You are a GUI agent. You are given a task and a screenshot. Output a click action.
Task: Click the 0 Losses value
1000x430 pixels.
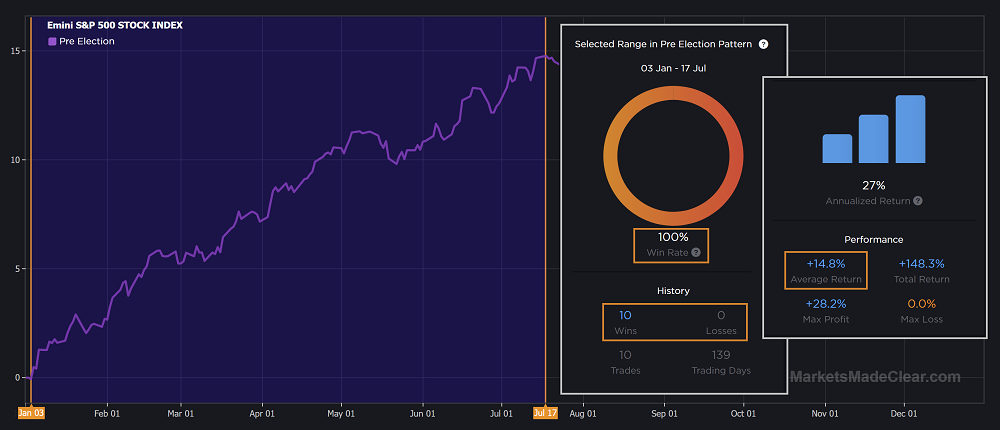pos(721,315)
